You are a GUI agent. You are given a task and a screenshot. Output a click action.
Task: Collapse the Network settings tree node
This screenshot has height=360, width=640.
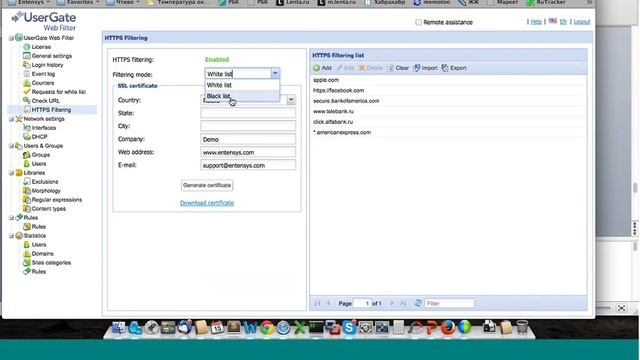11,119
